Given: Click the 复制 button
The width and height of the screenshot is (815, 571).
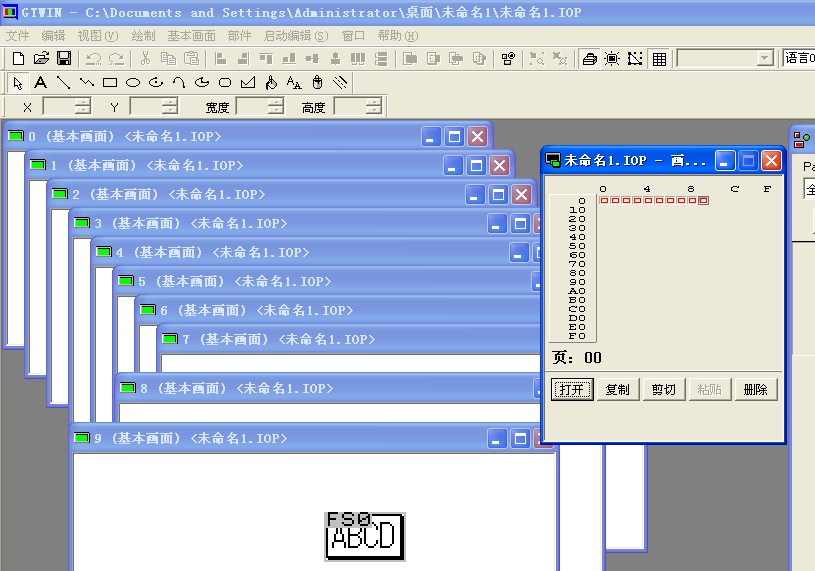Looking at the screenshot, I should [618, 390].
